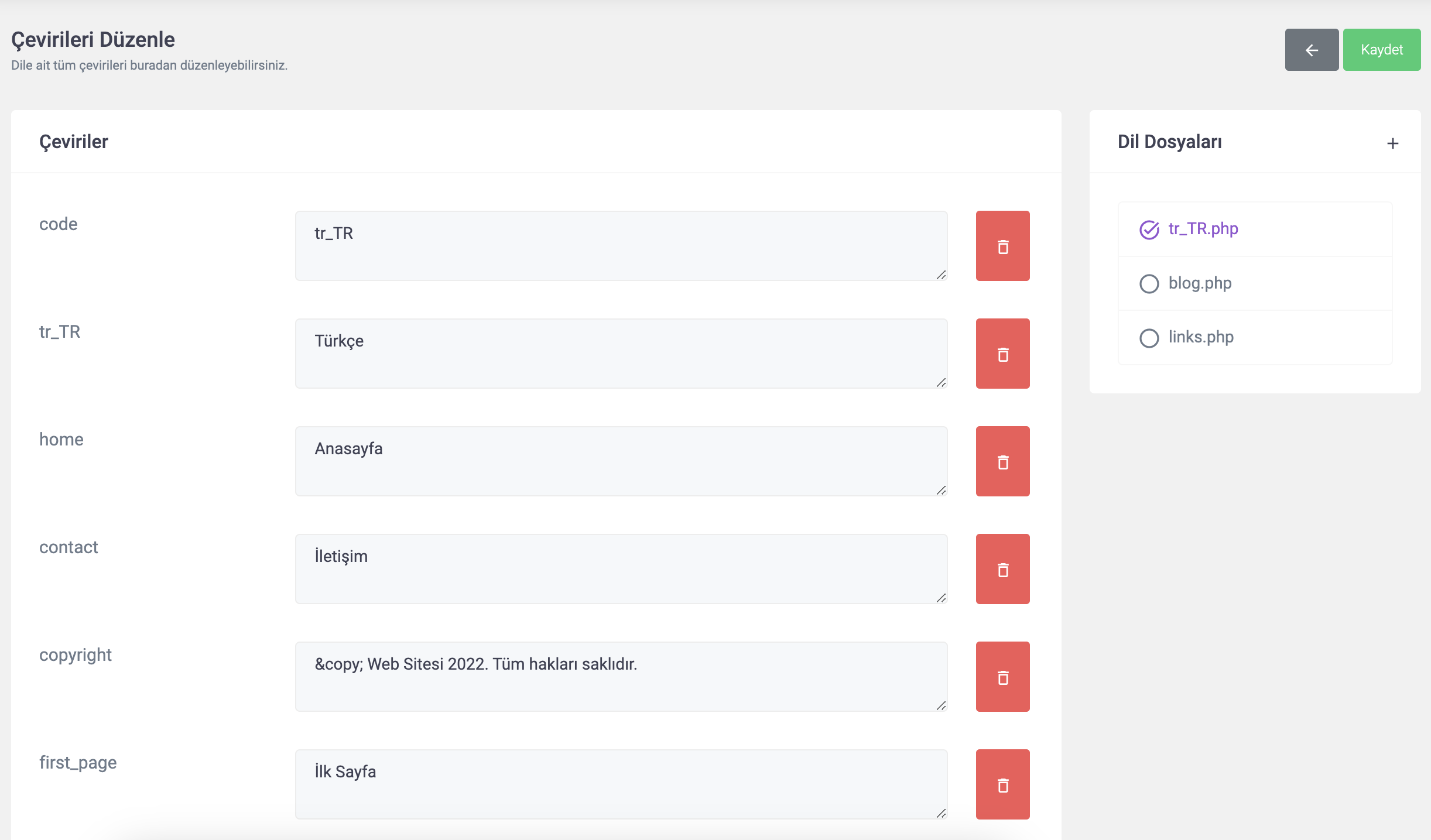The image size is (1431, 840).
Task: Delete the tr_TR translation row
Action: (x=1002, y=354)
